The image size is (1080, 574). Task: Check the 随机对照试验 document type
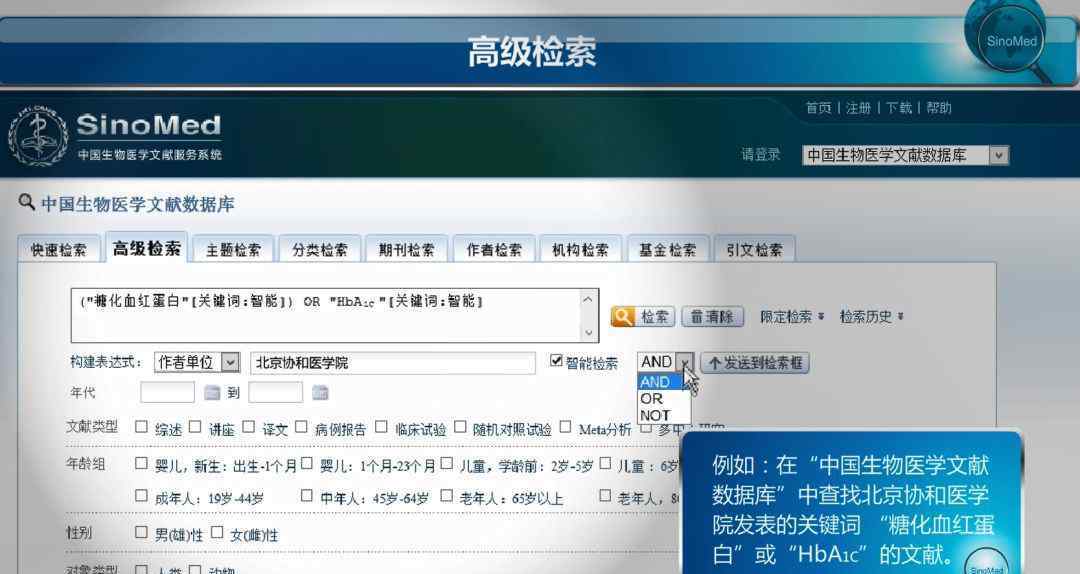coord(460,427)
